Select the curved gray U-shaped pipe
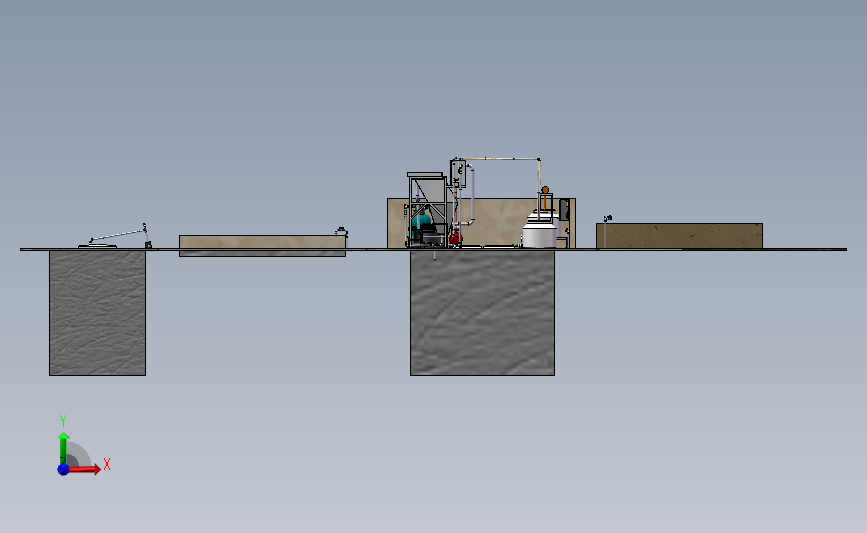Screen dimensions: 867x533 (x=471, y=196)
